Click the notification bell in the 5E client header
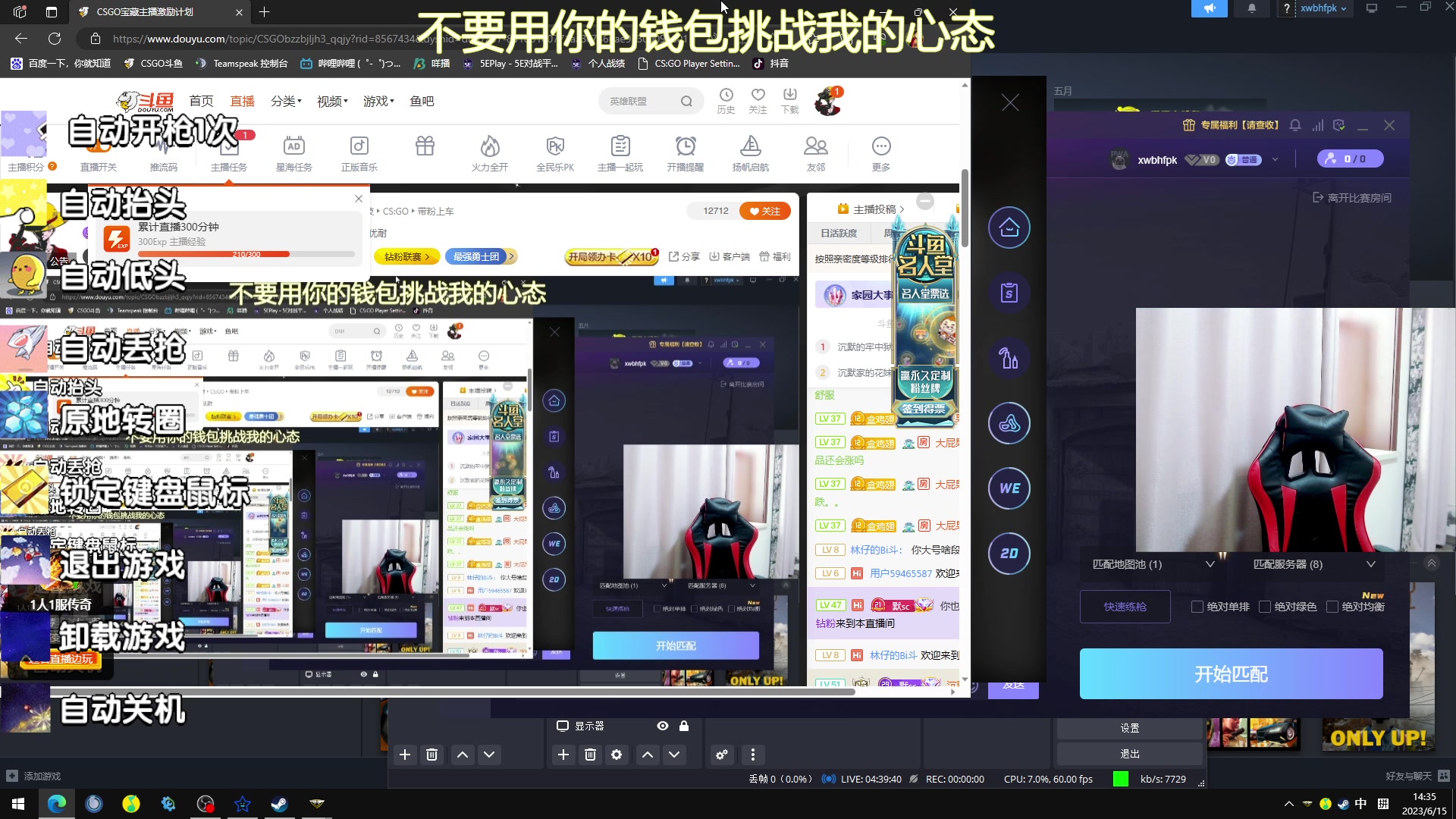This screenshot has width=1456, height=819. tap(1295, 125)
